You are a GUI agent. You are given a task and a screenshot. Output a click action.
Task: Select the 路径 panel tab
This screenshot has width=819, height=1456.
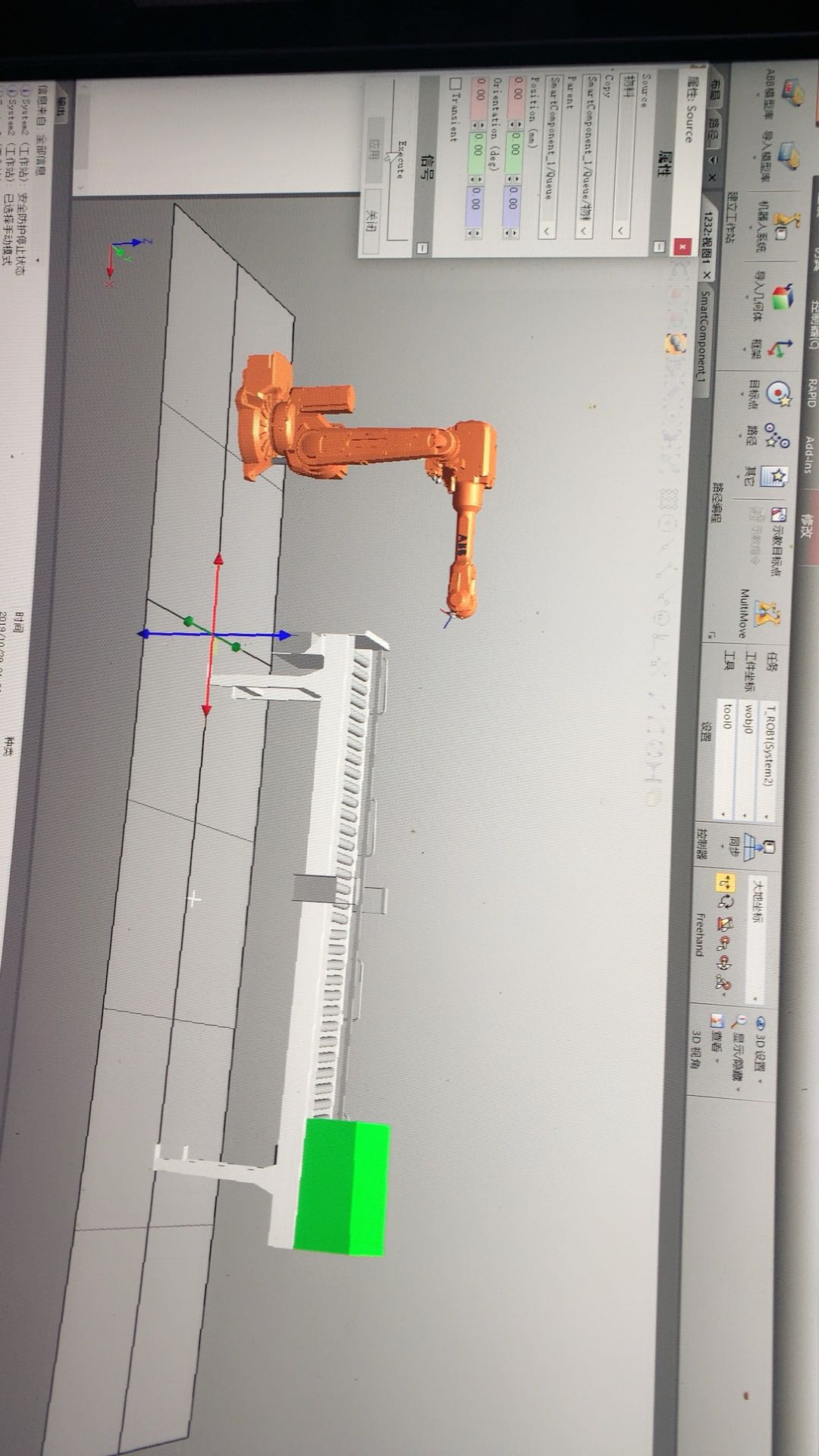714,130
